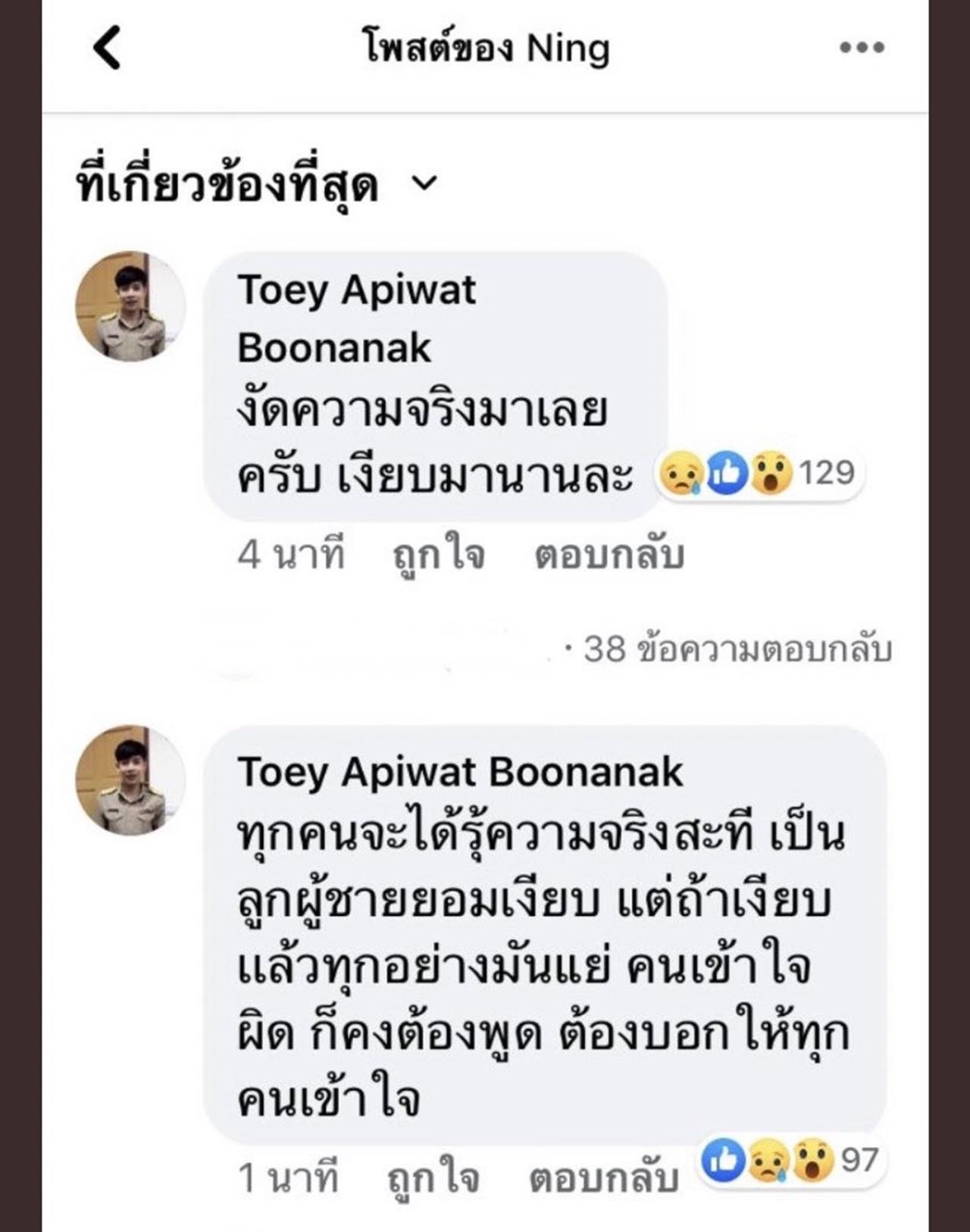Click the wow reaction icon on second comment
970x1232 pixels.
pyautogui.click(x=812, y=1161)
